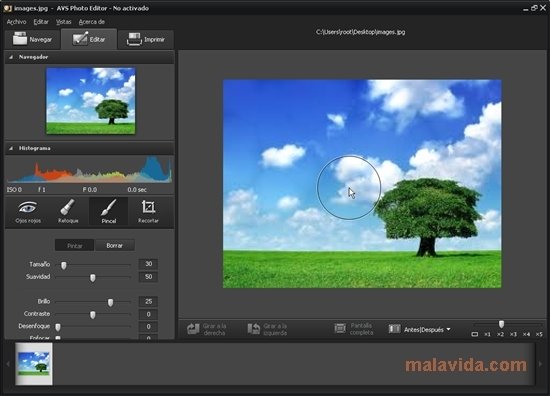Image resolution: width=550 pixels, height=396 pixels.
Task: Click the F 0.0 aperture label
Action: 89,189
